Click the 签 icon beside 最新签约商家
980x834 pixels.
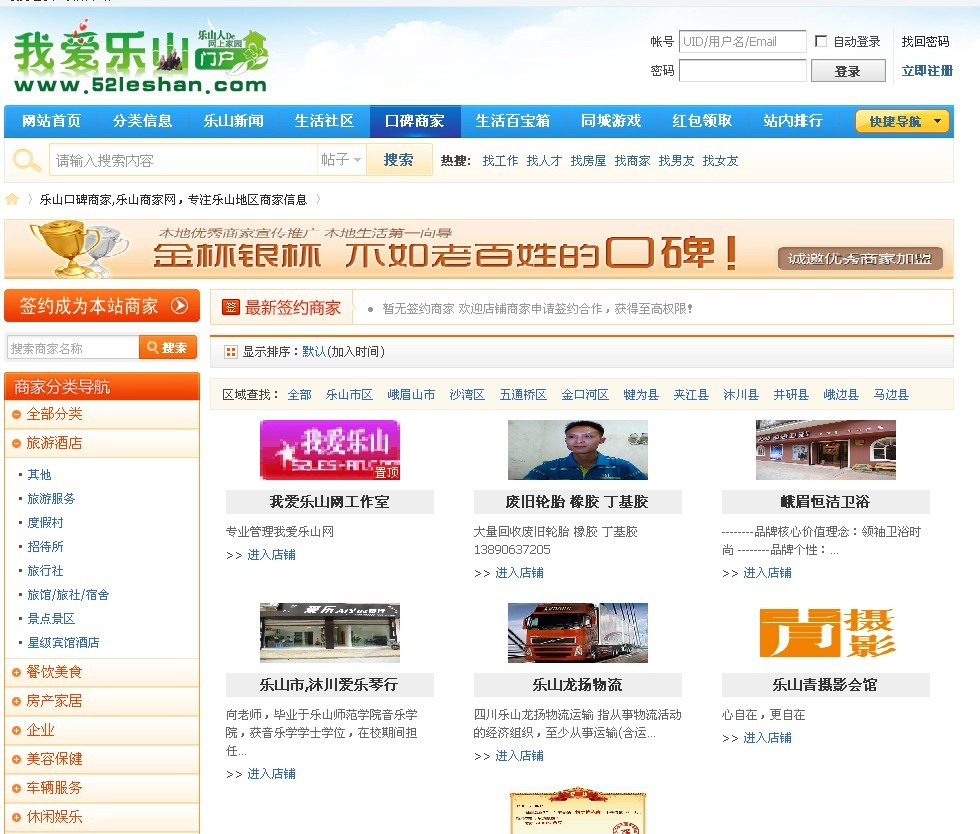pos(231,308)
